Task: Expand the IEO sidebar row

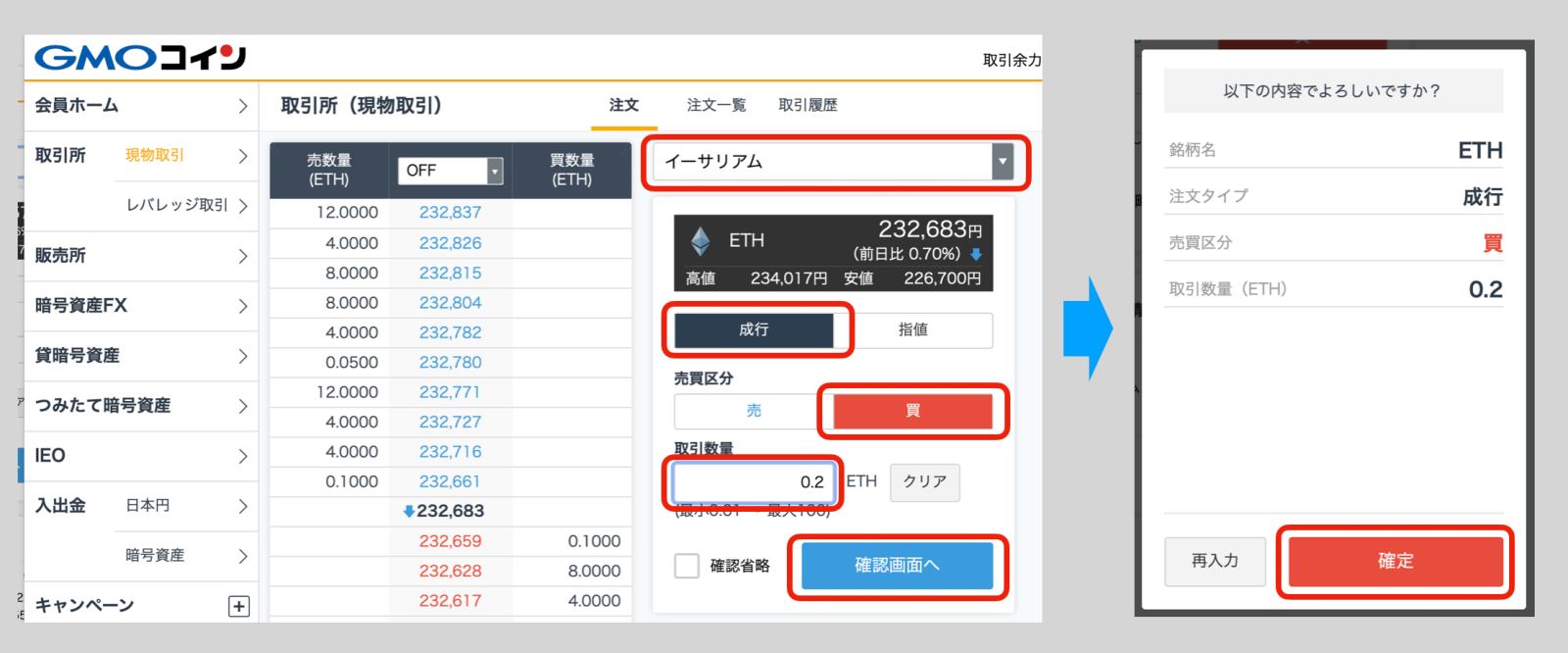Action: [141, 456]
